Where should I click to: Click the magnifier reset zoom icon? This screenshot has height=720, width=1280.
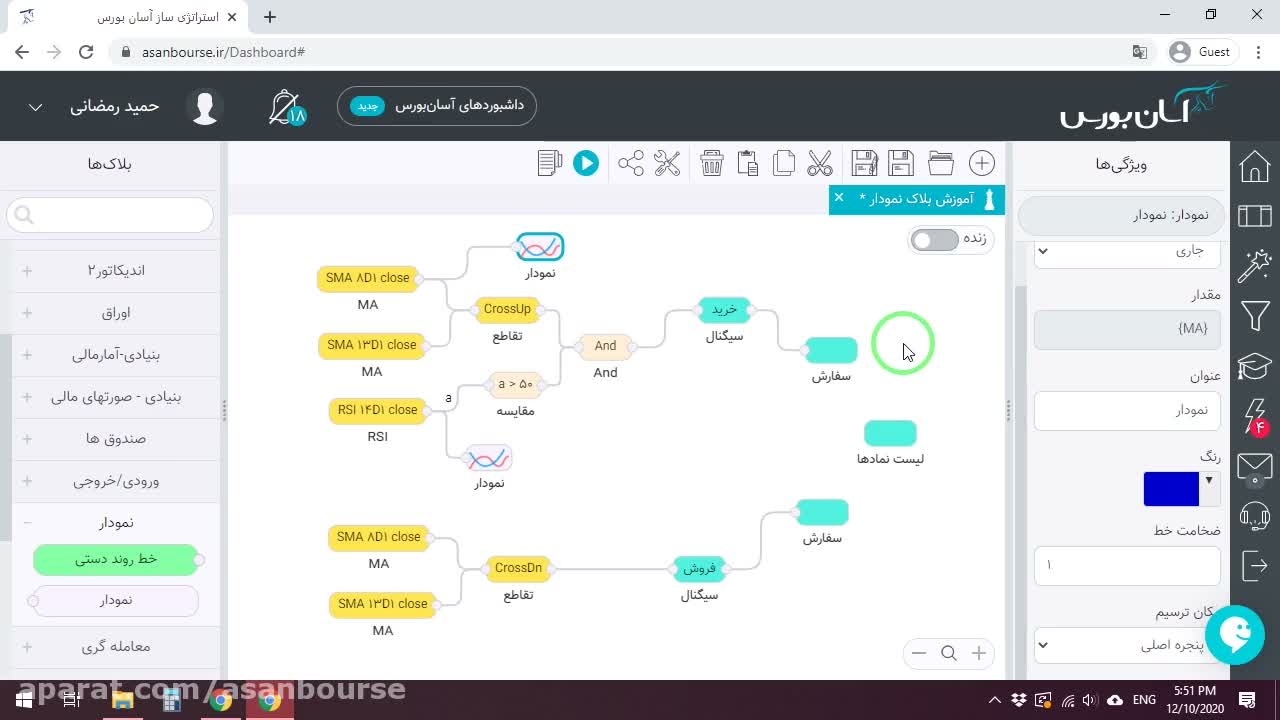pos(949,653)
